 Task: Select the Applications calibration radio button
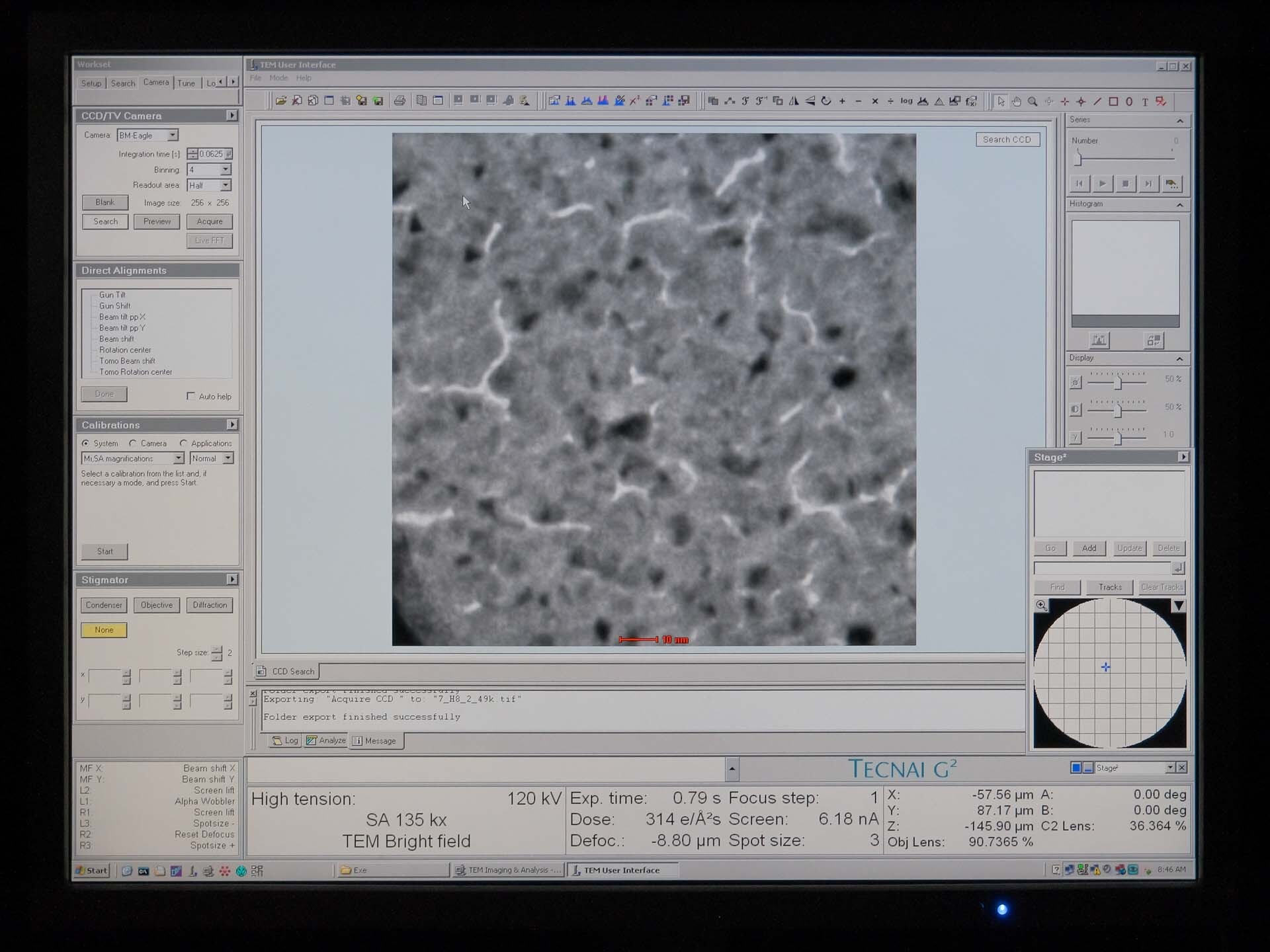(x=183, y=443)
